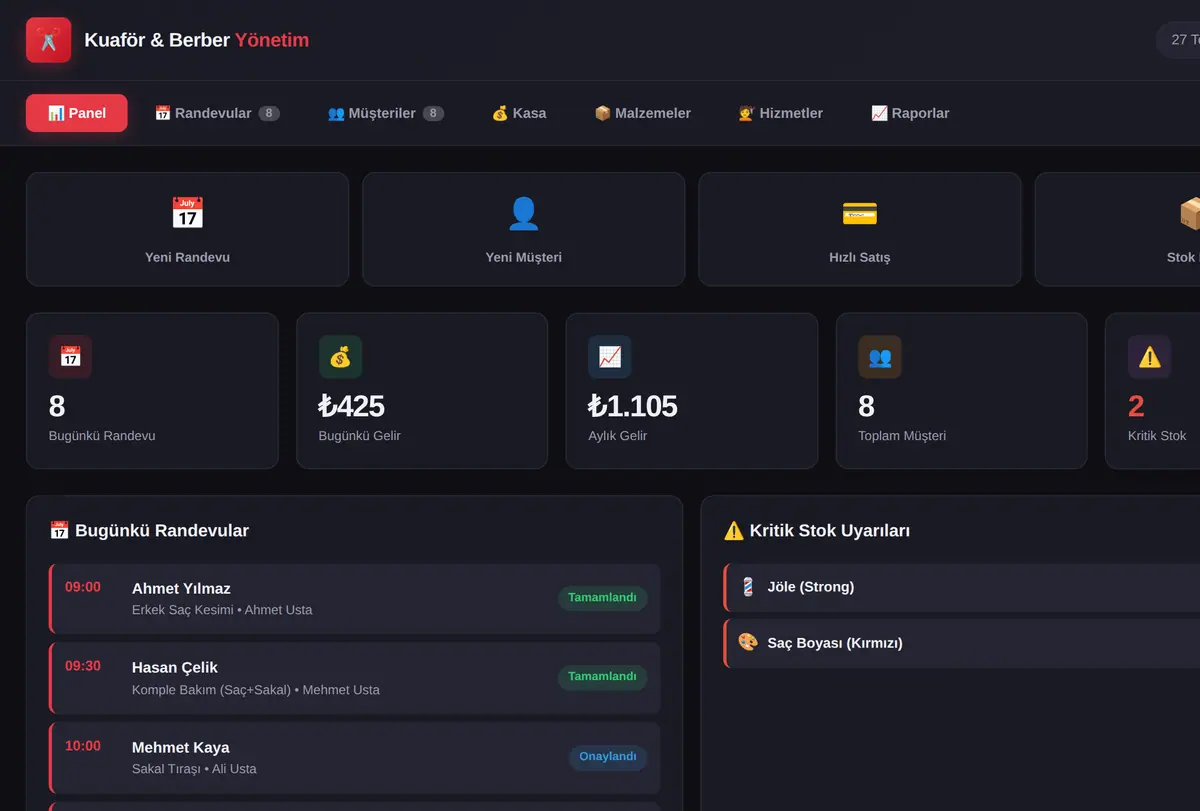Click the Kritik Stok warning icon

[1150, 357]
